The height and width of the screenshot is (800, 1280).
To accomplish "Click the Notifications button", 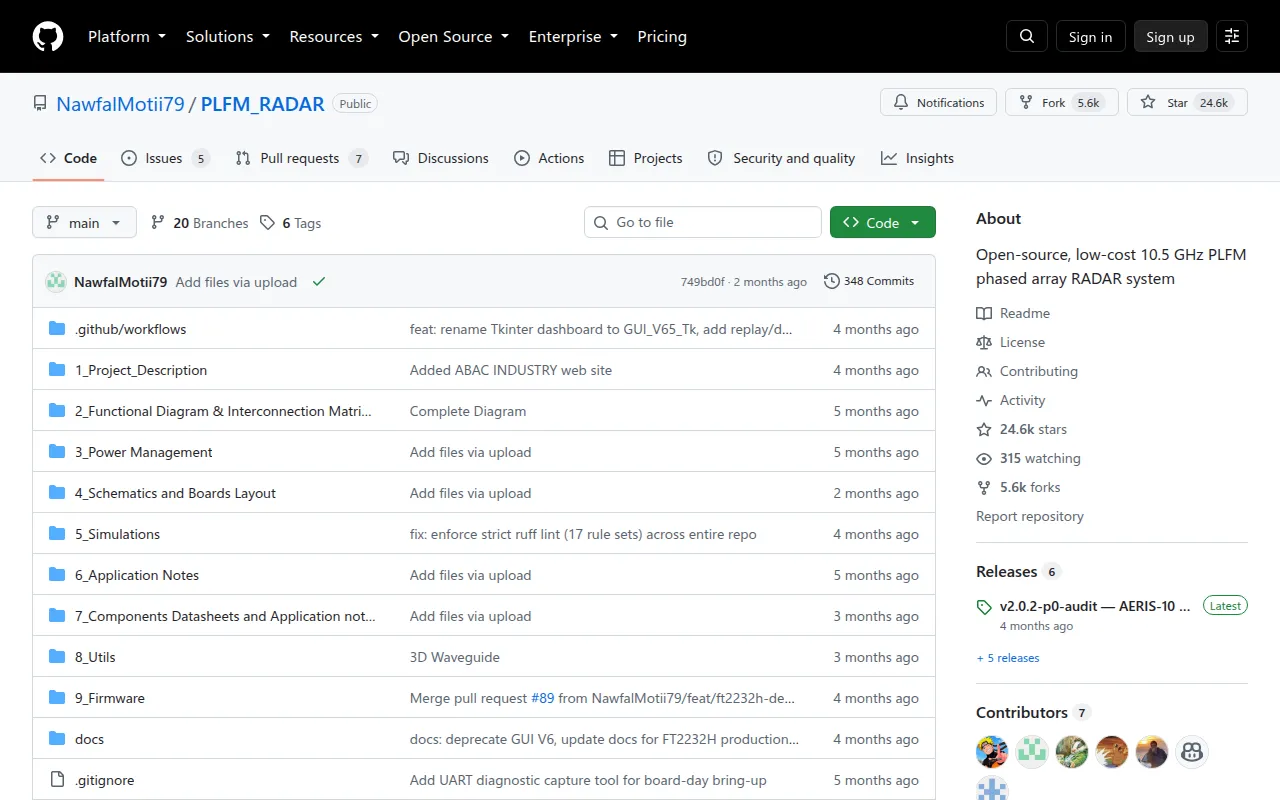I will coord(939,102).
